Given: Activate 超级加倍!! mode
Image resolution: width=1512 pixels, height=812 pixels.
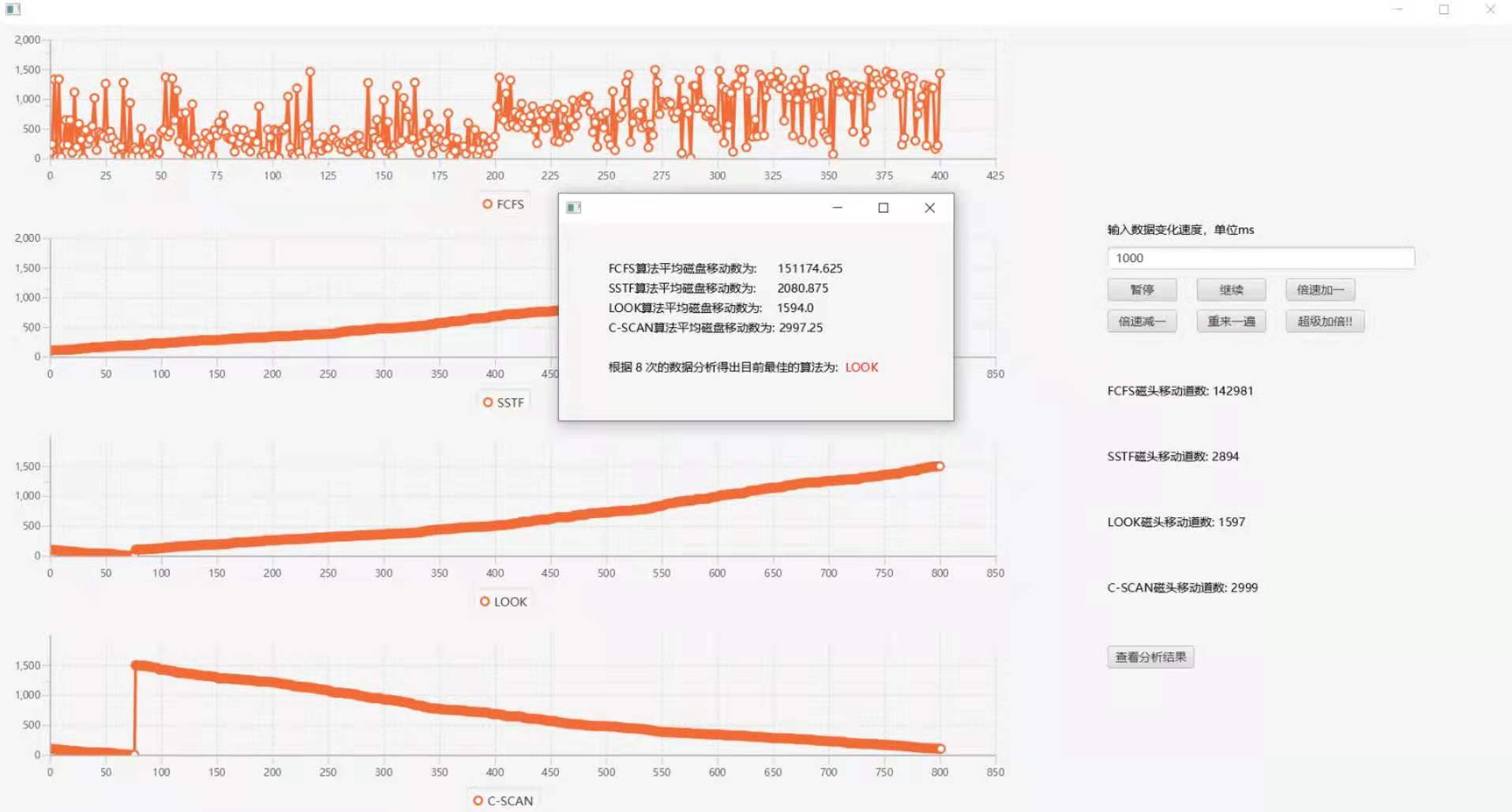Looking at the screenshot, I should tap(1324, 321).
